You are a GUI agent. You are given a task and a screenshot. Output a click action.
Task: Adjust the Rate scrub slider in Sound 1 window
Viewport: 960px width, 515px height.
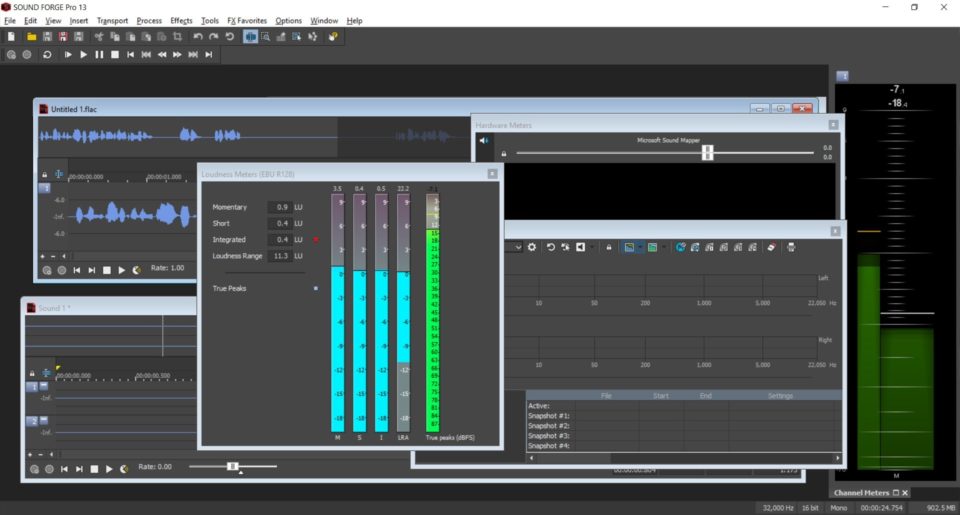click(233, 467)
